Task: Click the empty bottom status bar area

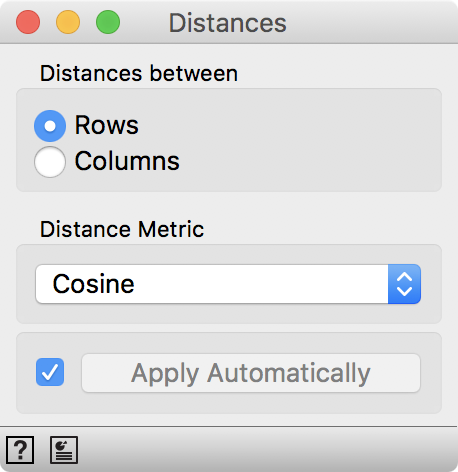Action: pos(267,450)
